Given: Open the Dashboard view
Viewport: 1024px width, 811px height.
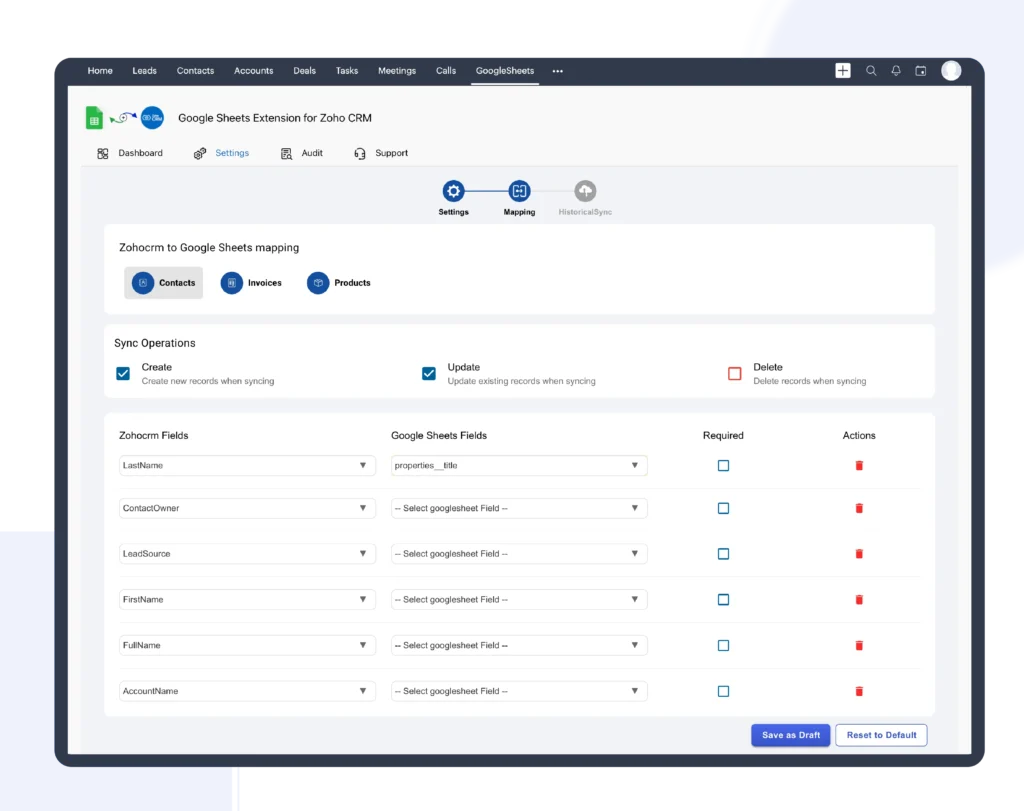Looking at the screenshot, I should pyautogui.click(x=132, y=153).
